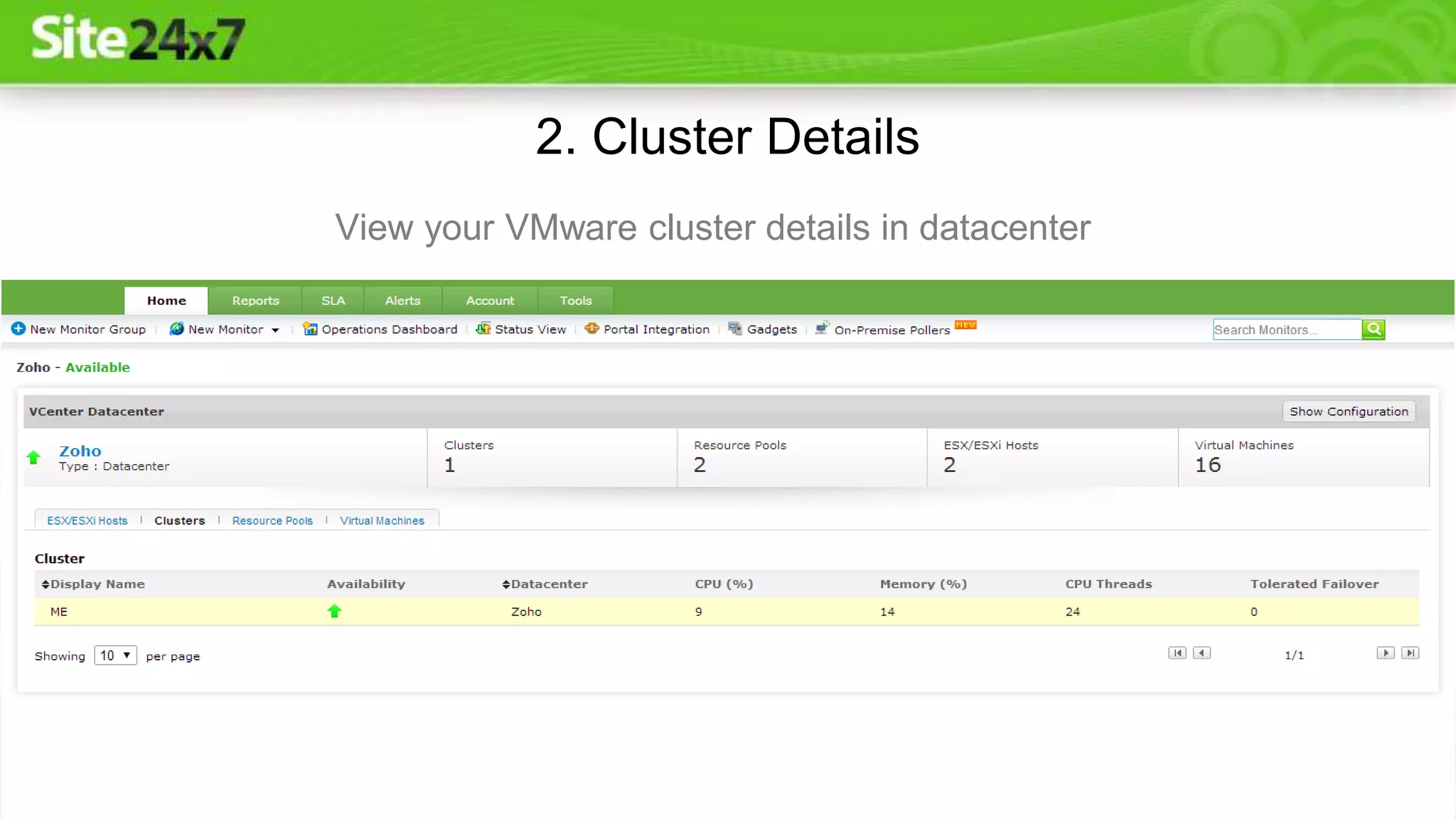Click the green up arrow beside Zoho datacenter
Viewport: 1456px width, 819px height.
click(x=33, y=457)
